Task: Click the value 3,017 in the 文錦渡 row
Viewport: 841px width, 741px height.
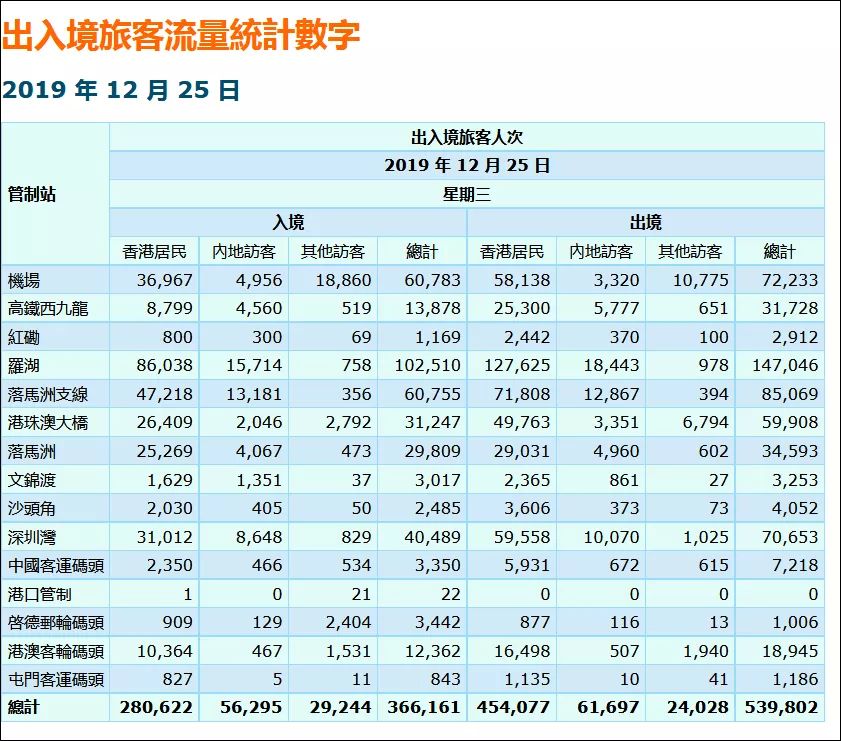Action: click(438, 480)
